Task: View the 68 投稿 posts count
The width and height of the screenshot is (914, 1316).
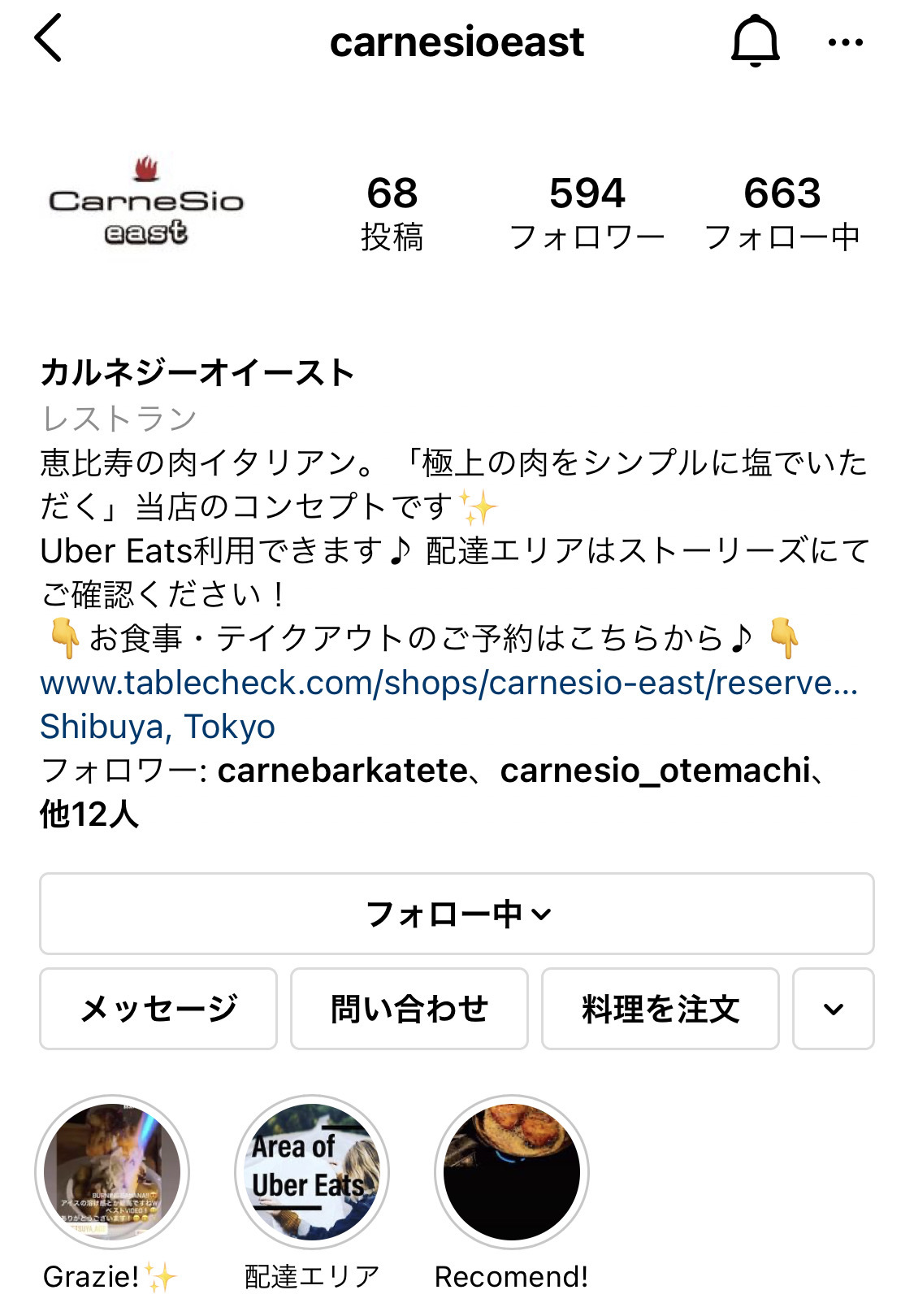Action: pos(392,213)
